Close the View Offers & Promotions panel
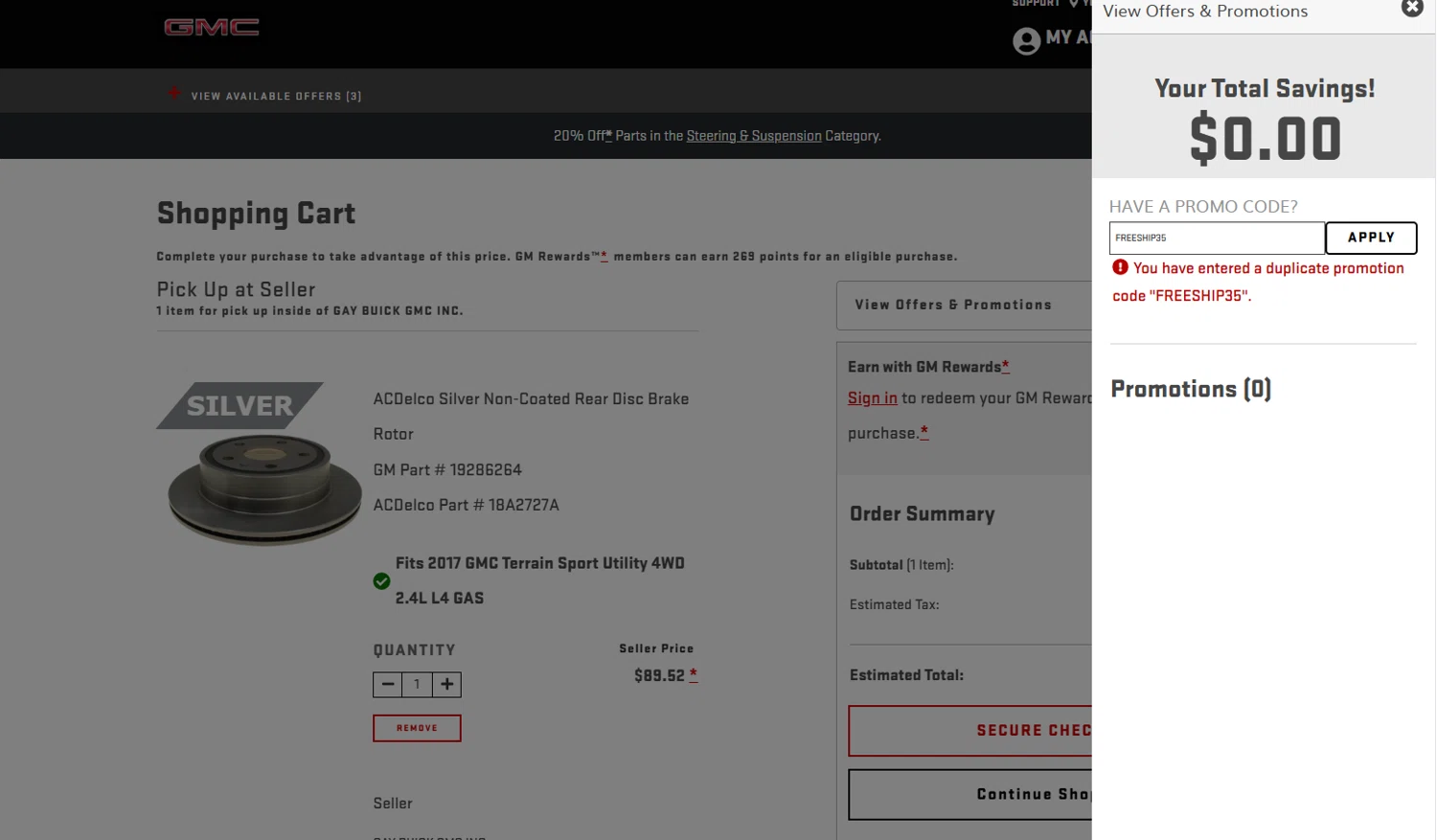1437x840 pixels. pos(1412,8)
